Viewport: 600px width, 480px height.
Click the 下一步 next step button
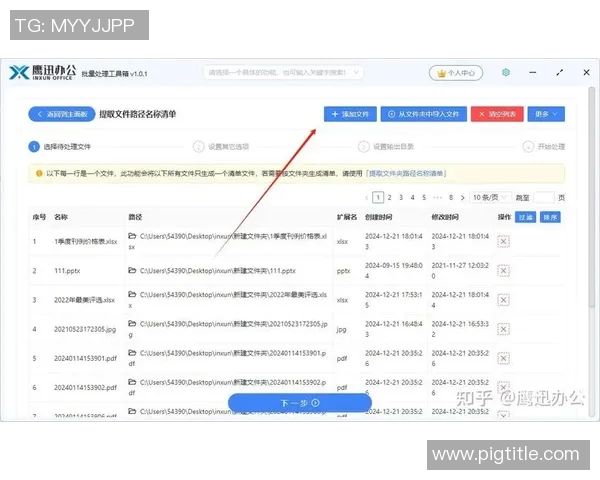300,403
